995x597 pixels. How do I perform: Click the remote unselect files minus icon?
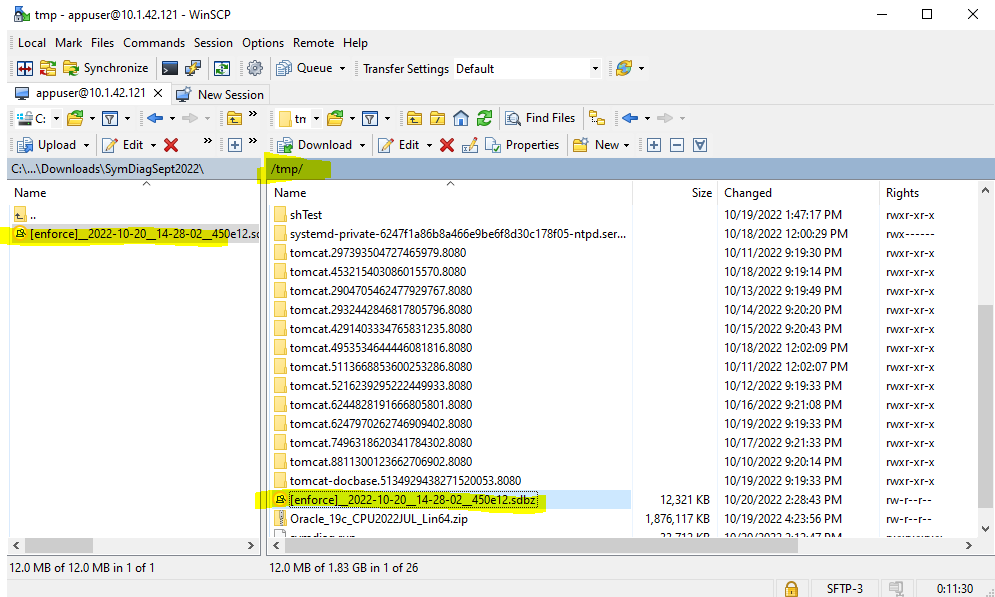(677, 145)
